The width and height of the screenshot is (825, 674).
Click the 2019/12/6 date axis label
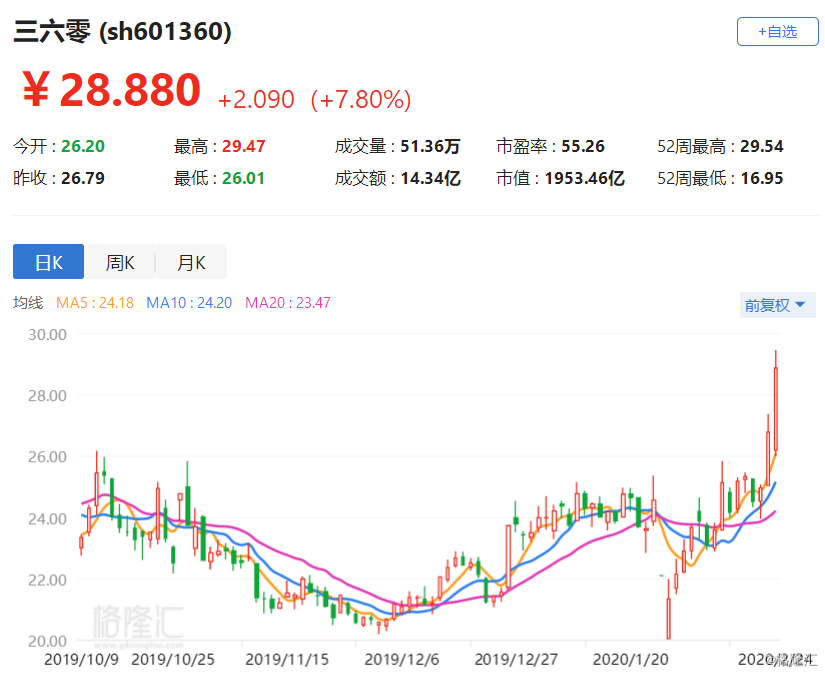click(402, 659)
